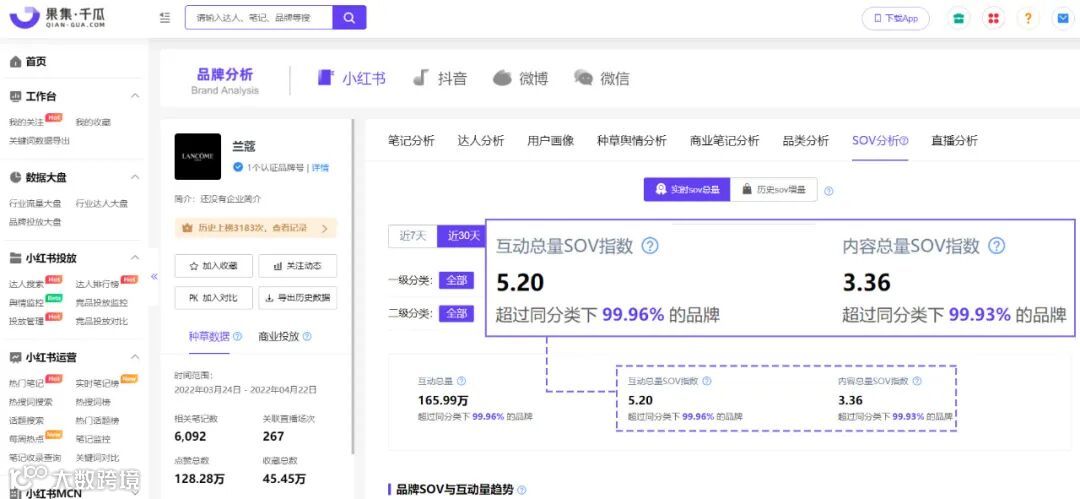Screen dimensions: 1080x499
Task: Collapse the 数据大盘 sidebar section
Action: (x=135, y=177)
